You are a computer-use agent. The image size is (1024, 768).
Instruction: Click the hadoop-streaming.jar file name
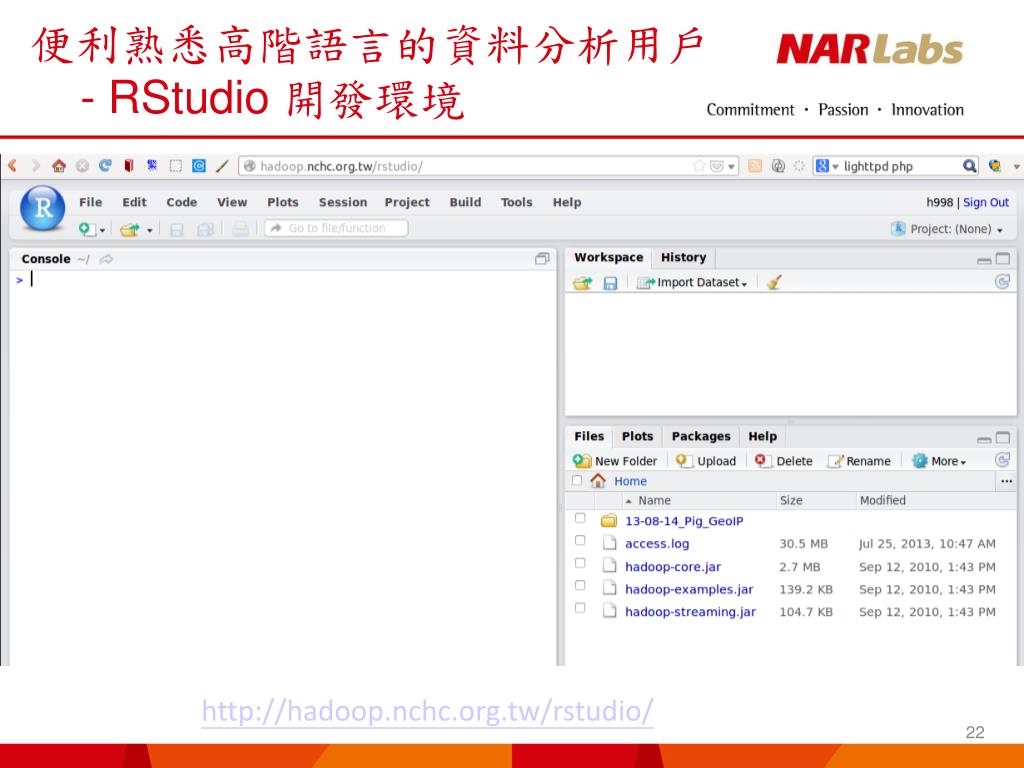click(690, 612)
